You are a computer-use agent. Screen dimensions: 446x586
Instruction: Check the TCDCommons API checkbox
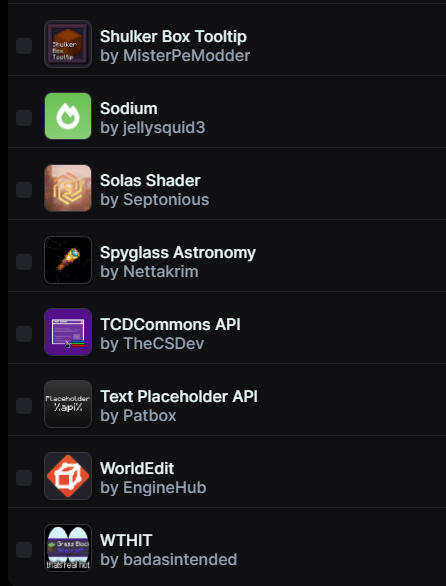(24, 333)
